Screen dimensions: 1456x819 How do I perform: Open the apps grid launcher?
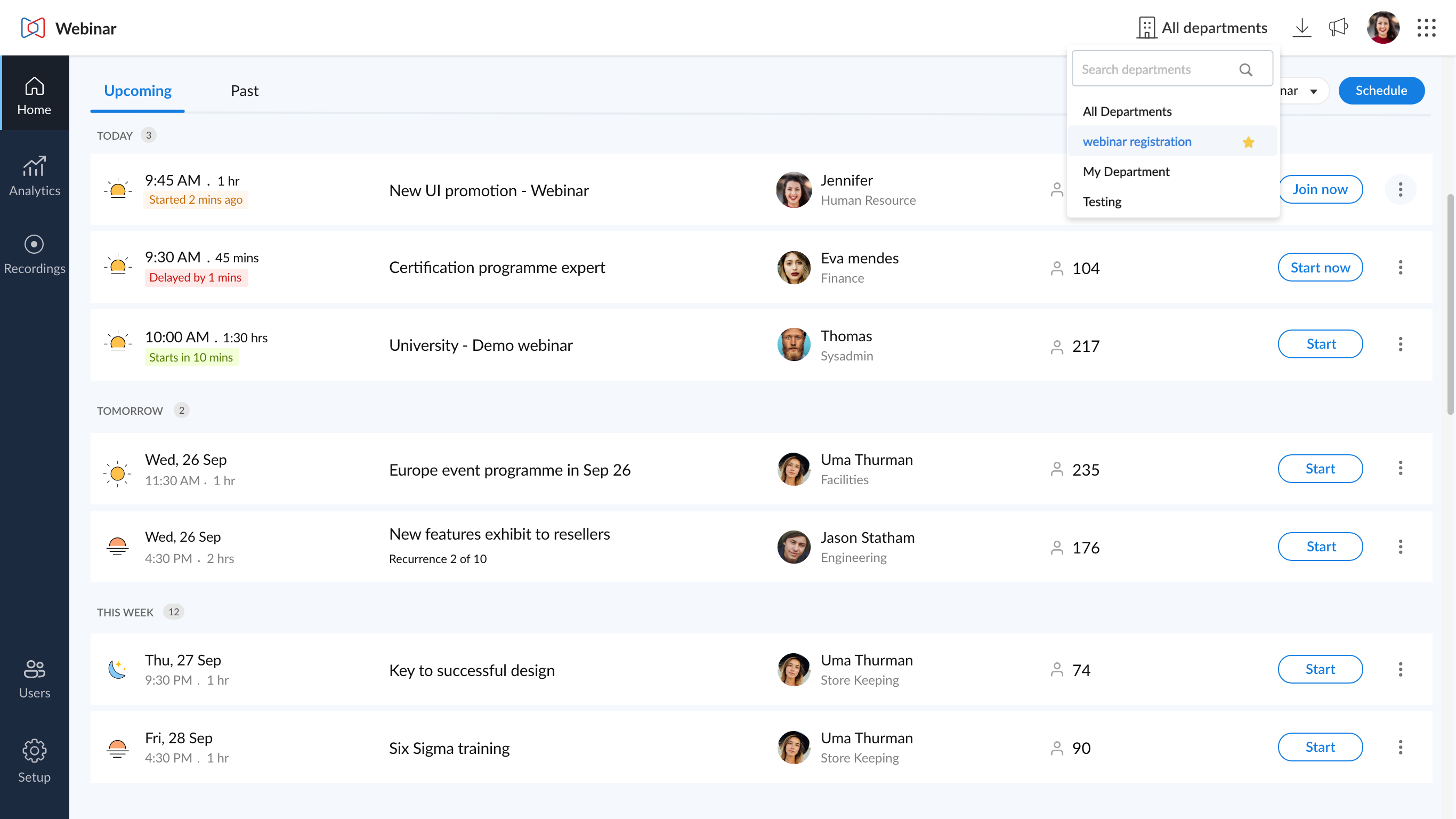click(1426, 28)
